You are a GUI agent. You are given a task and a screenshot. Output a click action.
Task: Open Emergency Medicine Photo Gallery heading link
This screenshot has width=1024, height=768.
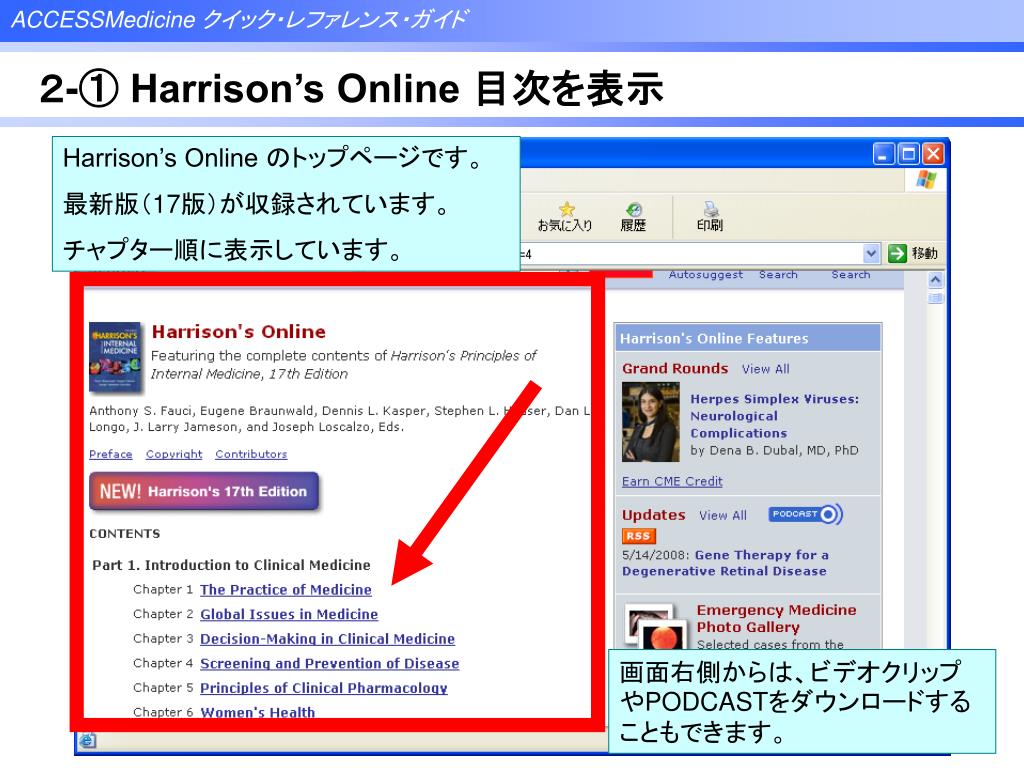pos(776,618)
